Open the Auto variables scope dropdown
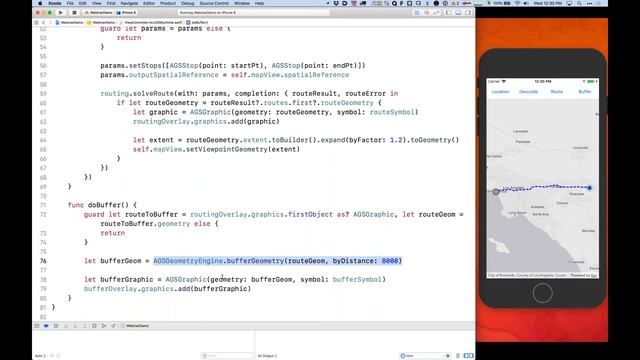The image size is (640, 360). click(x=40, y=356)
